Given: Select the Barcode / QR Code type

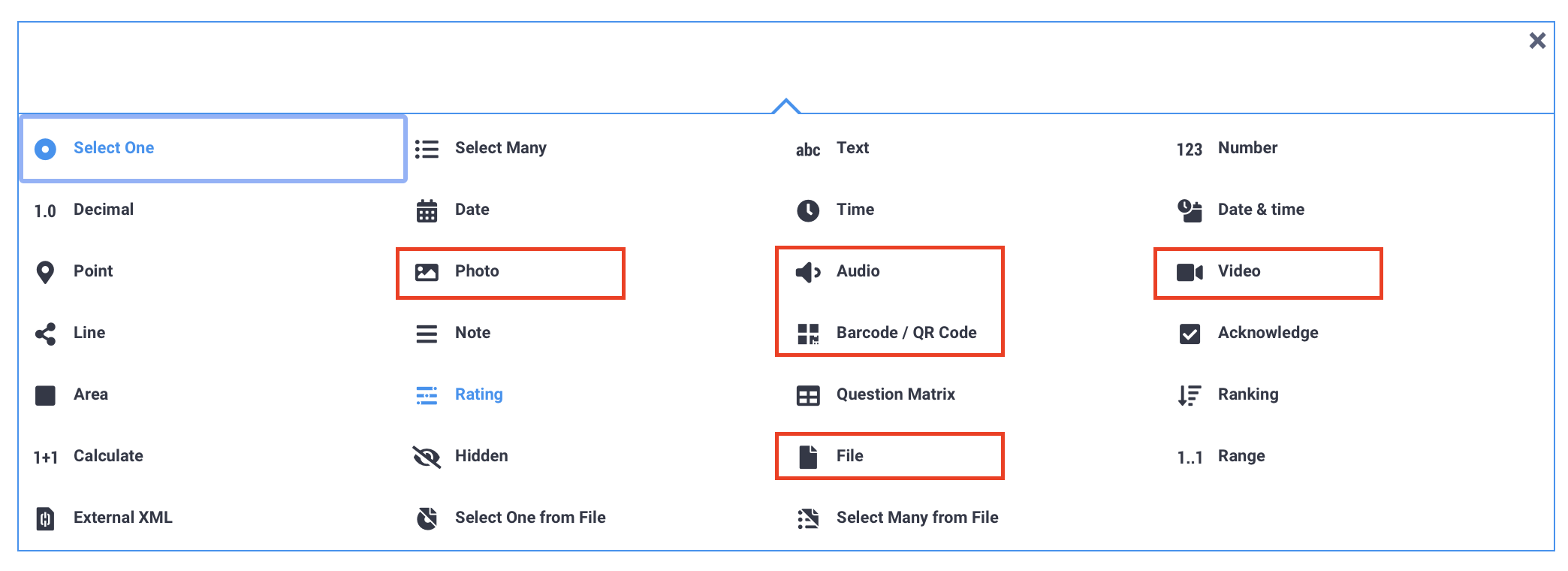Looking at the screenshot, I should pyautogui.click(x=906, y=333).
